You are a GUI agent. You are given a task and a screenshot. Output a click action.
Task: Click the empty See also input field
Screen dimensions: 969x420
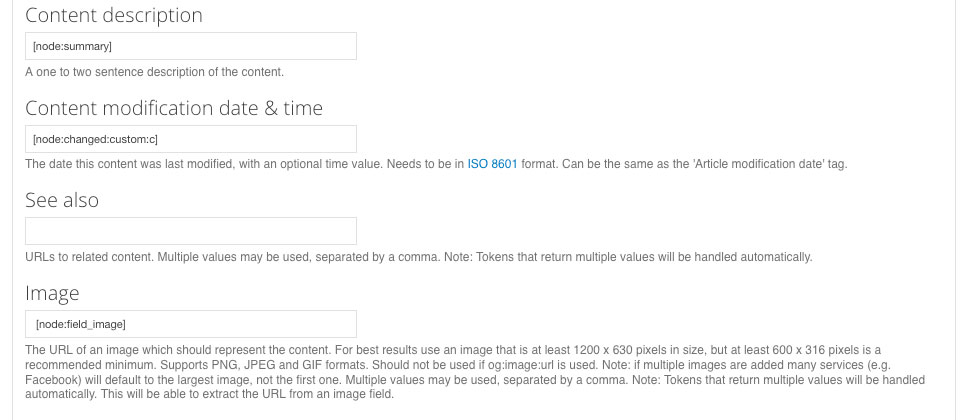pyautogui.click(x=190, y=231)
